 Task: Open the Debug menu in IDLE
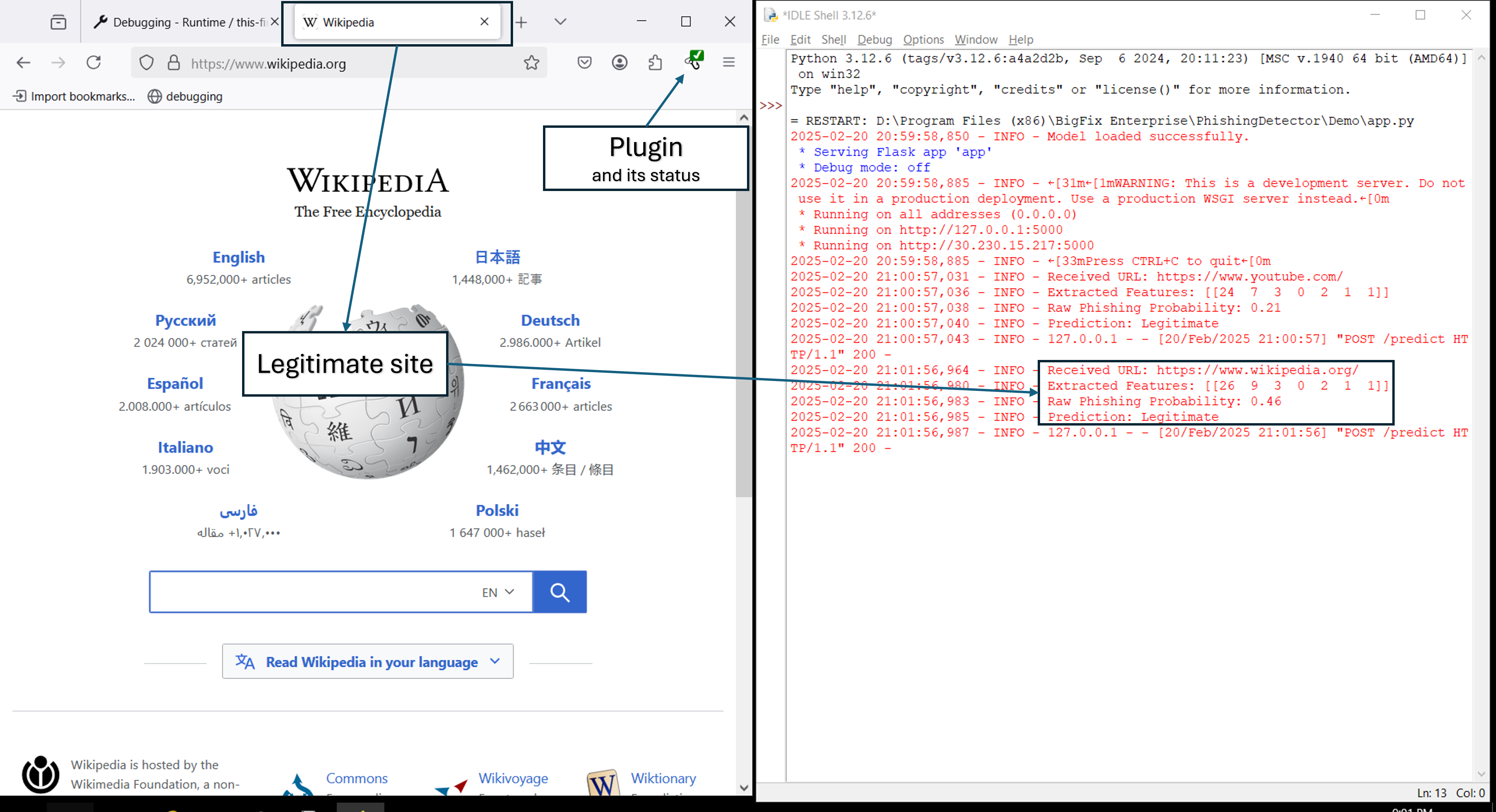874,39
